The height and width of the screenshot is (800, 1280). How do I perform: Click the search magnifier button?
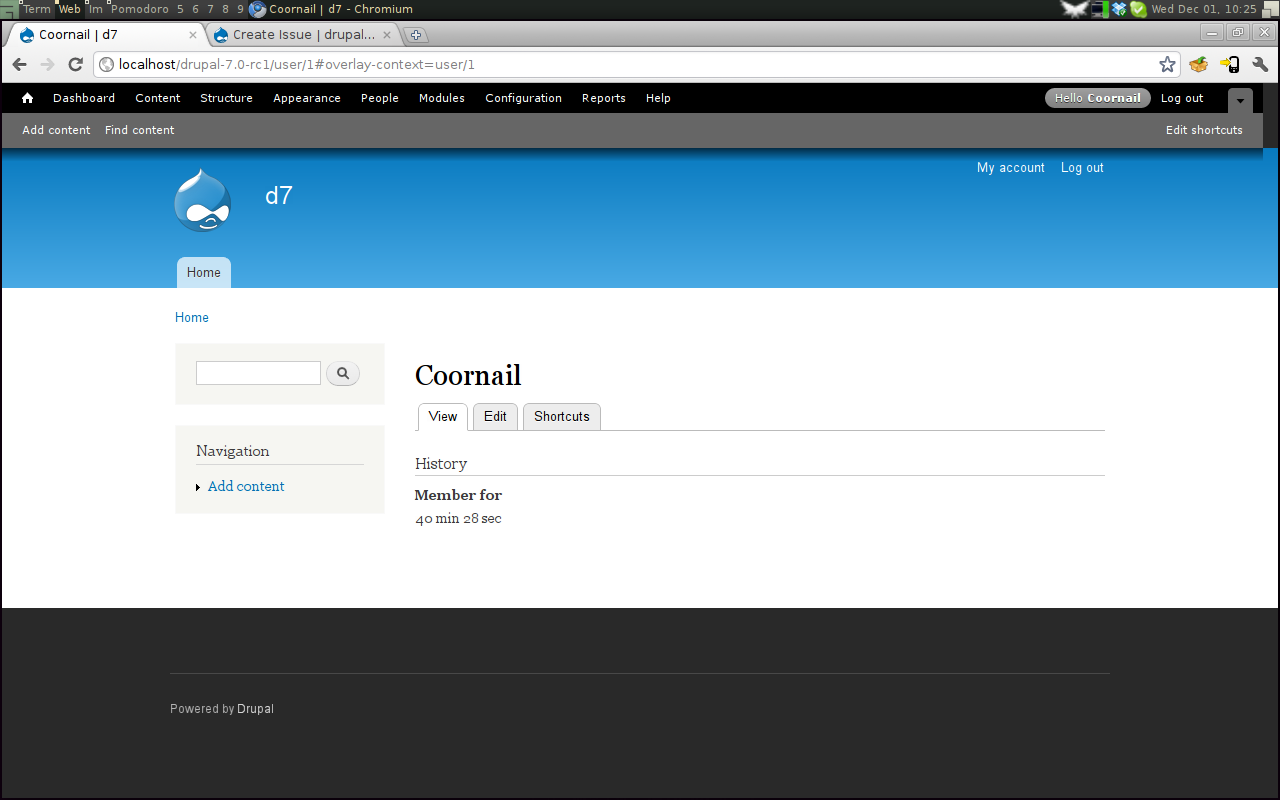pos(343,372)
